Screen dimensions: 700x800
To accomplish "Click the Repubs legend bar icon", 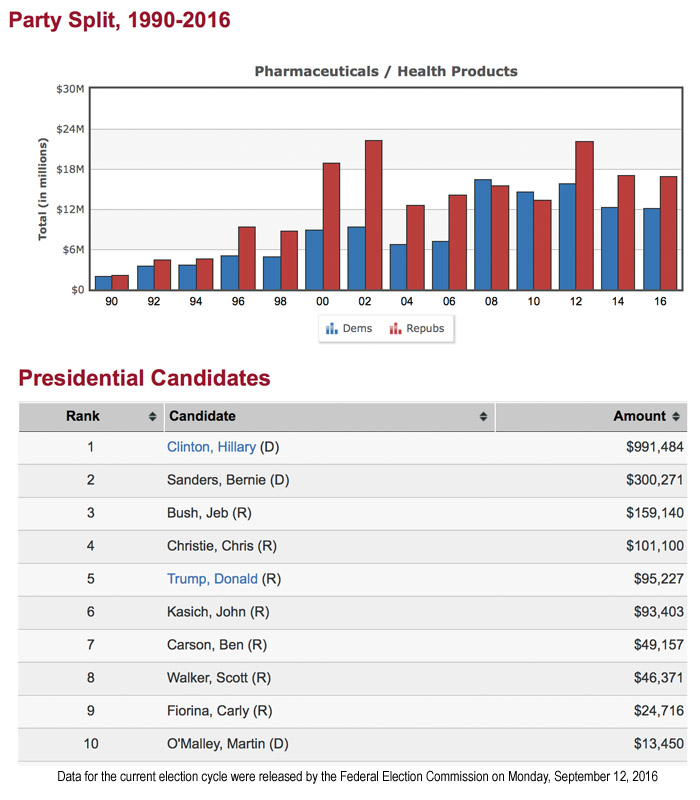I will (x=396, y=328).
